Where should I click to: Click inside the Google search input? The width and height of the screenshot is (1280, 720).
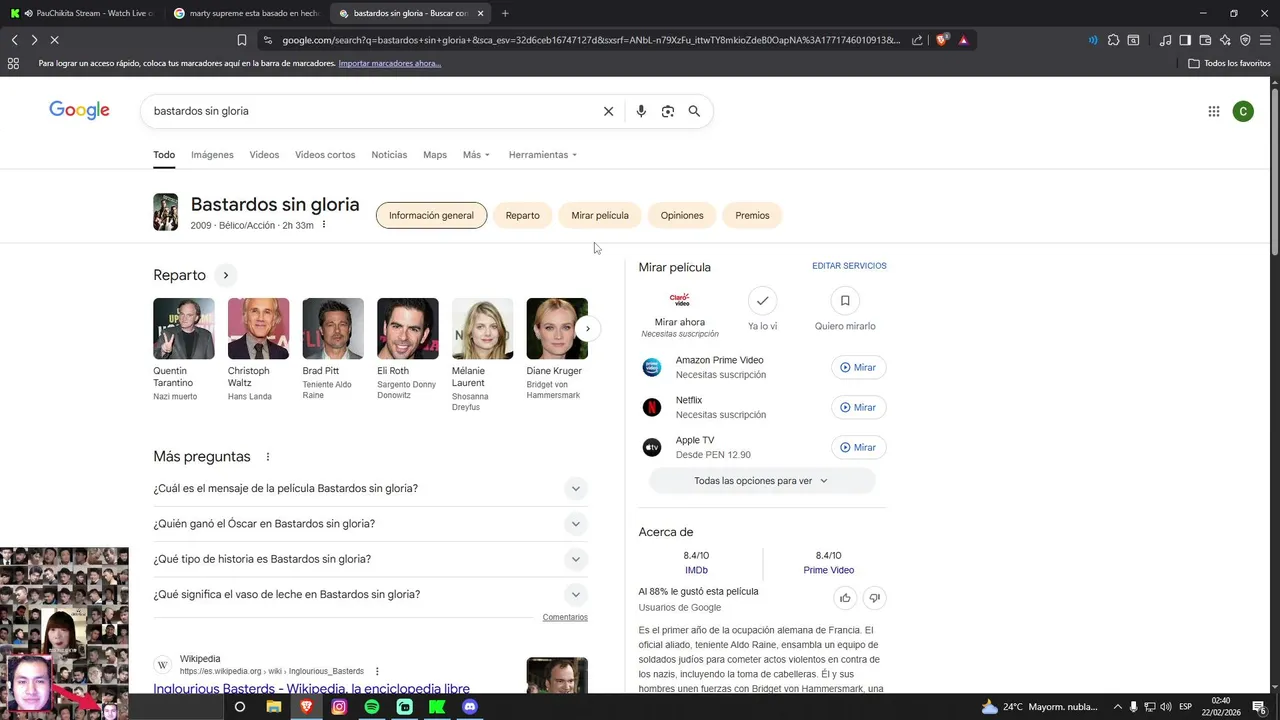click(x=370, y=111)
